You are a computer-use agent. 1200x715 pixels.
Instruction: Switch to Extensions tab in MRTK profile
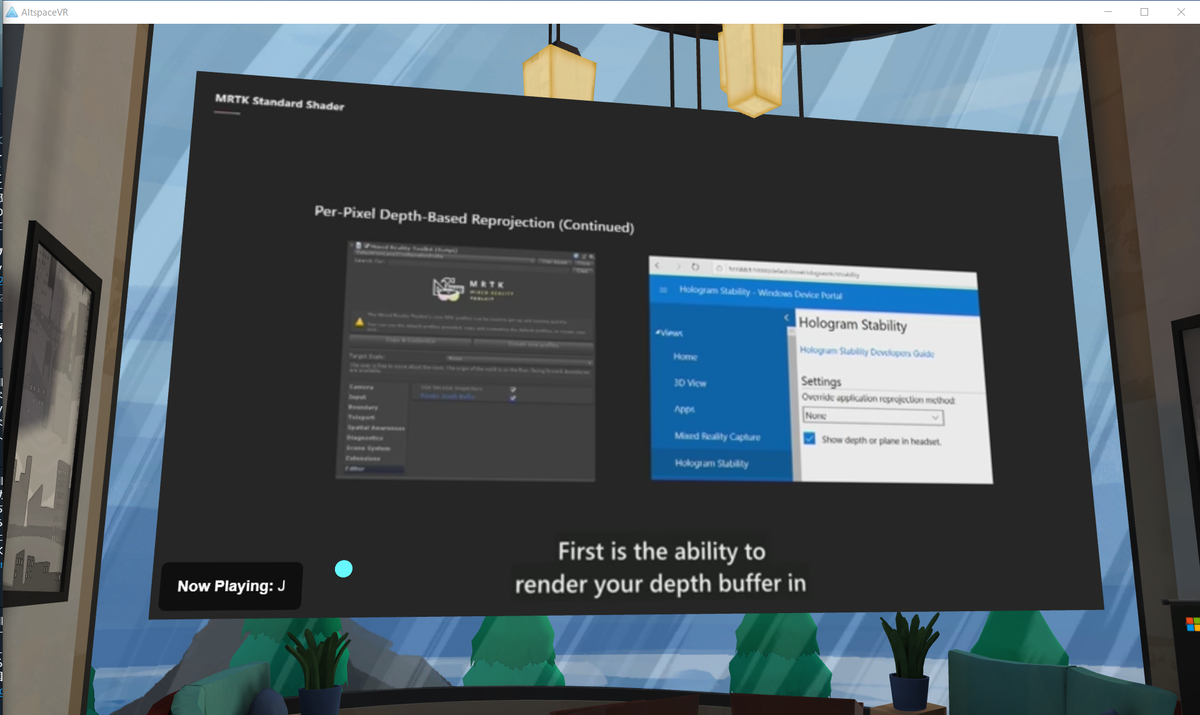363,458
